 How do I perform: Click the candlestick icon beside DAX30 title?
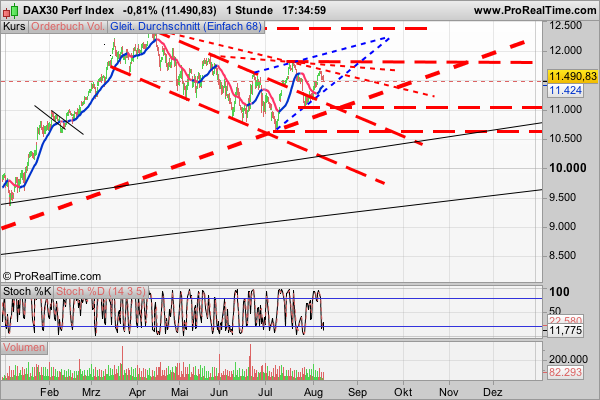pos(11,11)
